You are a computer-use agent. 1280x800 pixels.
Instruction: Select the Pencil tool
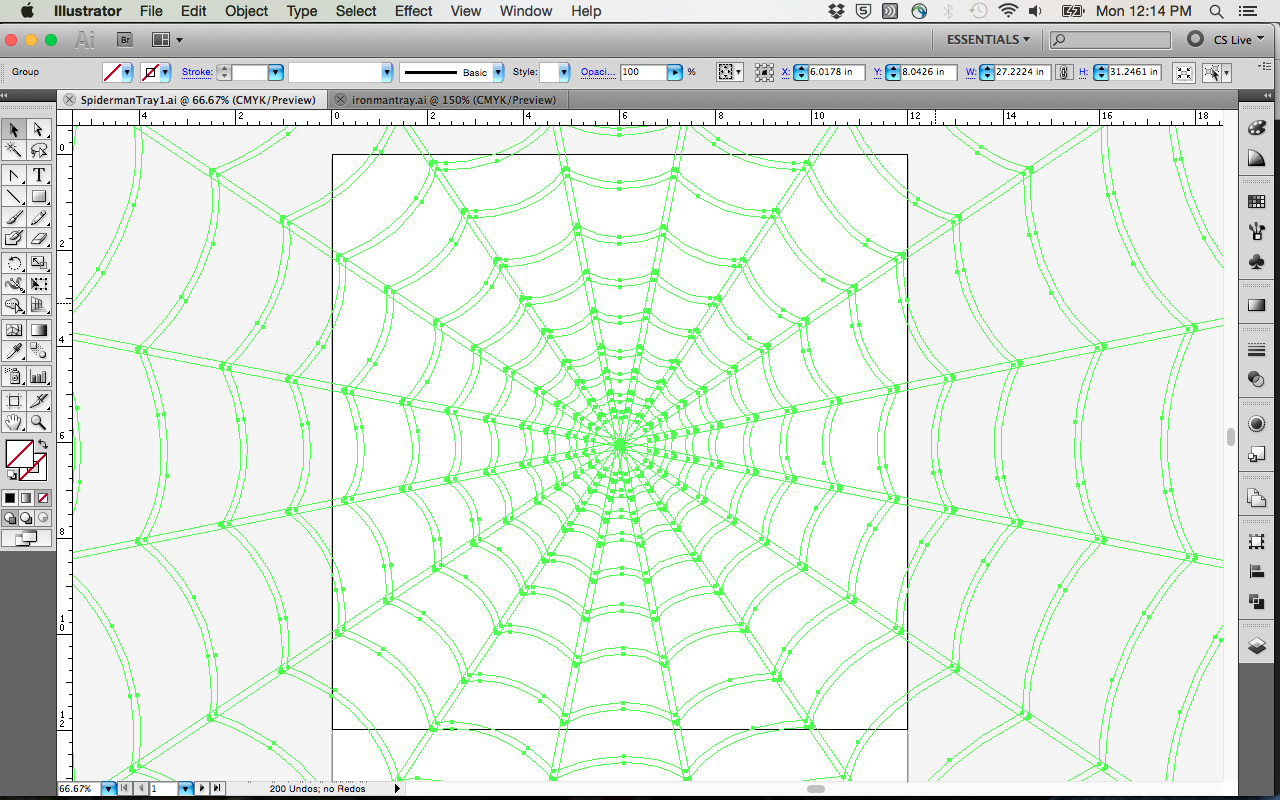[x=39, y=217]
